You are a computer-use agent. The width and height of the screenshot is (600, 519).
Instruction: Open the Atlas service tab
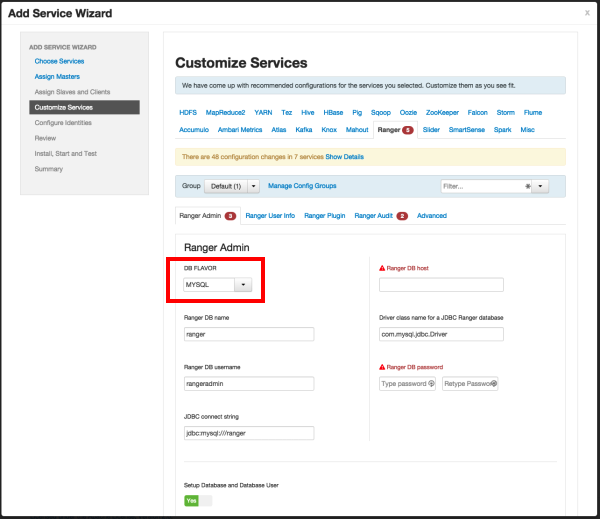pos(279,130)
